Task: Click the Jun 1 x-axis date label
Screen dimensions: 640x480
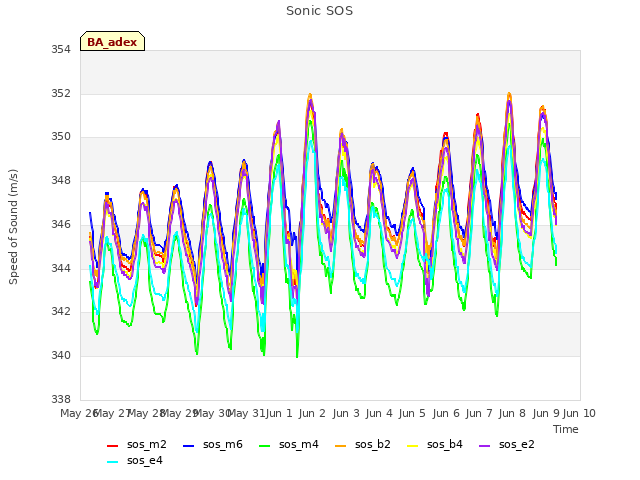Action: click(x=279, y=413)
